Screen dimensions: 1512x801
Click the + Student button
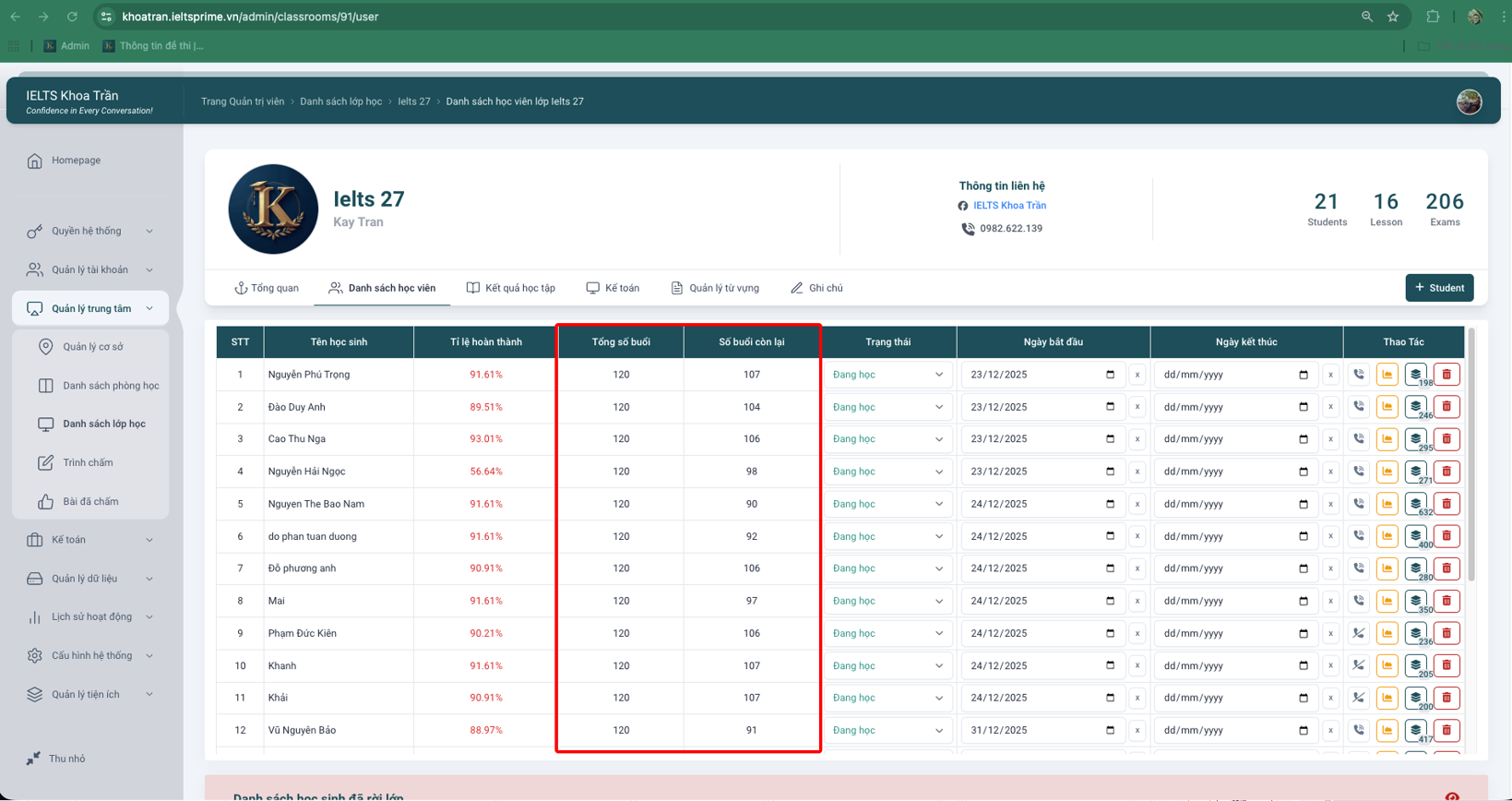pyautogui.click(x=1439, y=288)
